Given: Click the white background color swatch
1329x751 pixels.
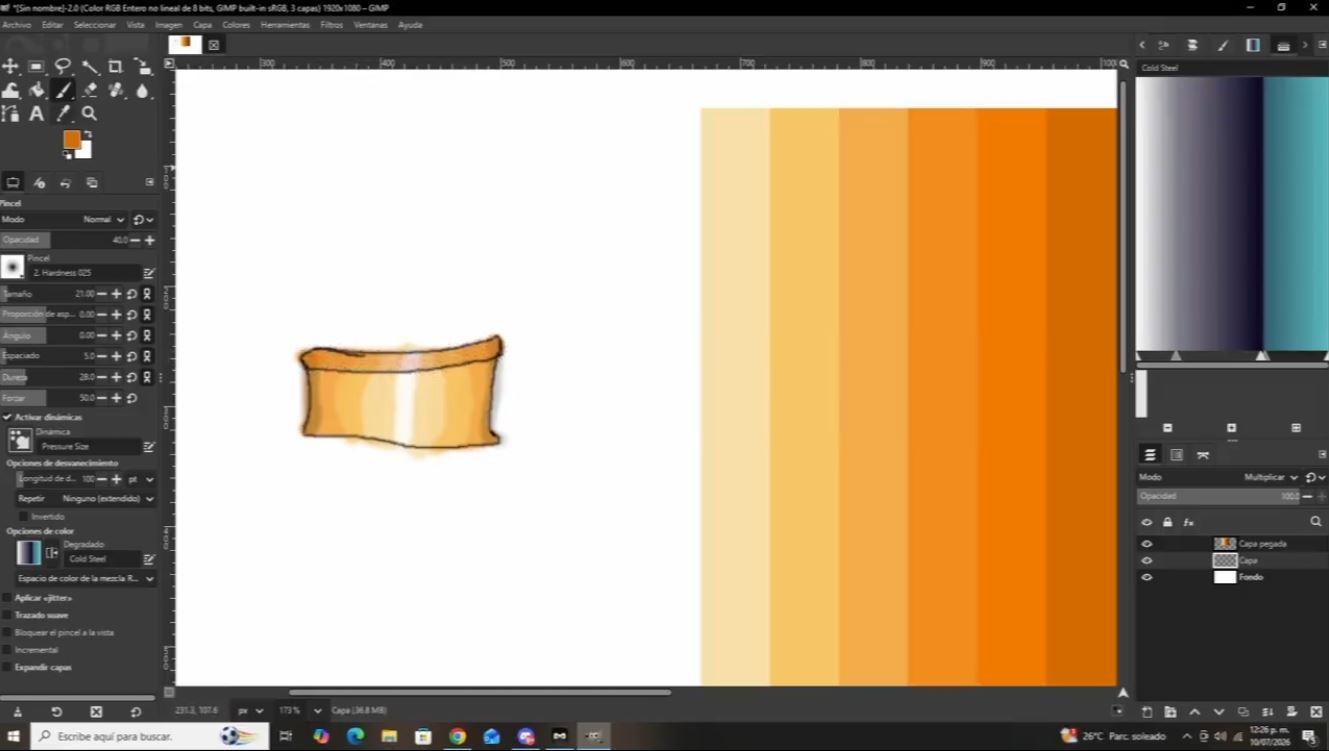Looking at the screenshot, I should tap(85, 151).
